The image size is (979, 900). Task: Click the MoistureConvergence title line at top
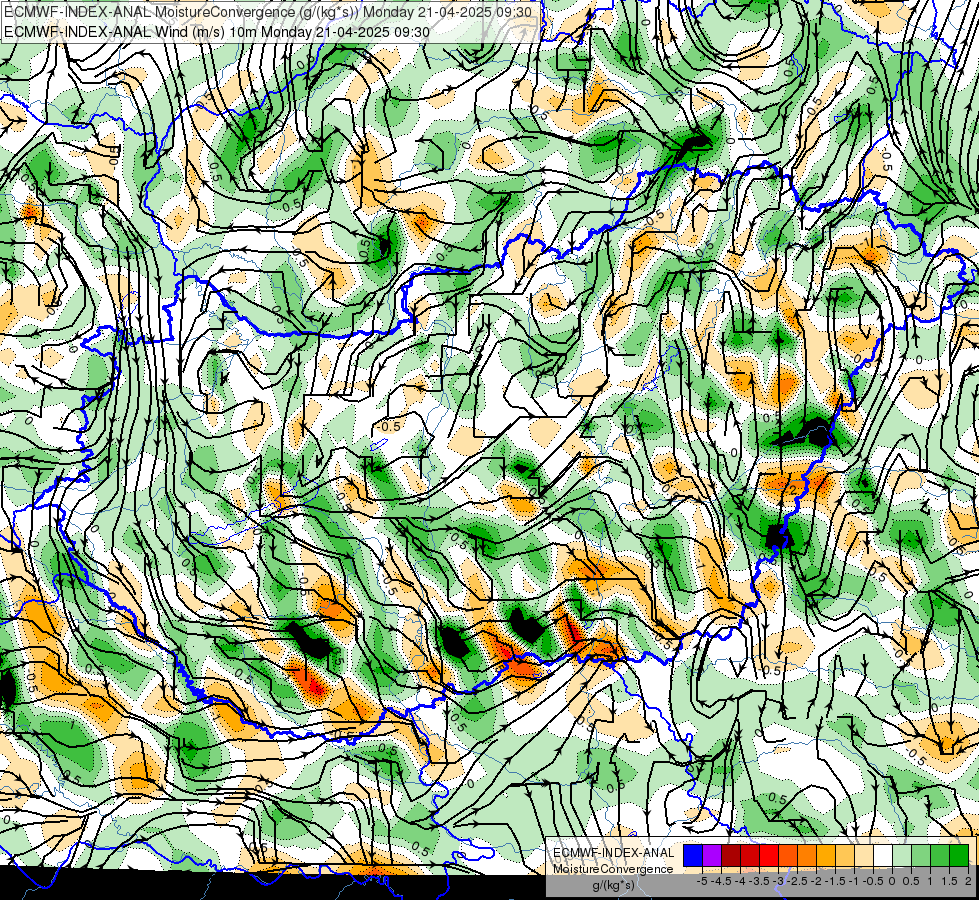[x=268, y=12]
